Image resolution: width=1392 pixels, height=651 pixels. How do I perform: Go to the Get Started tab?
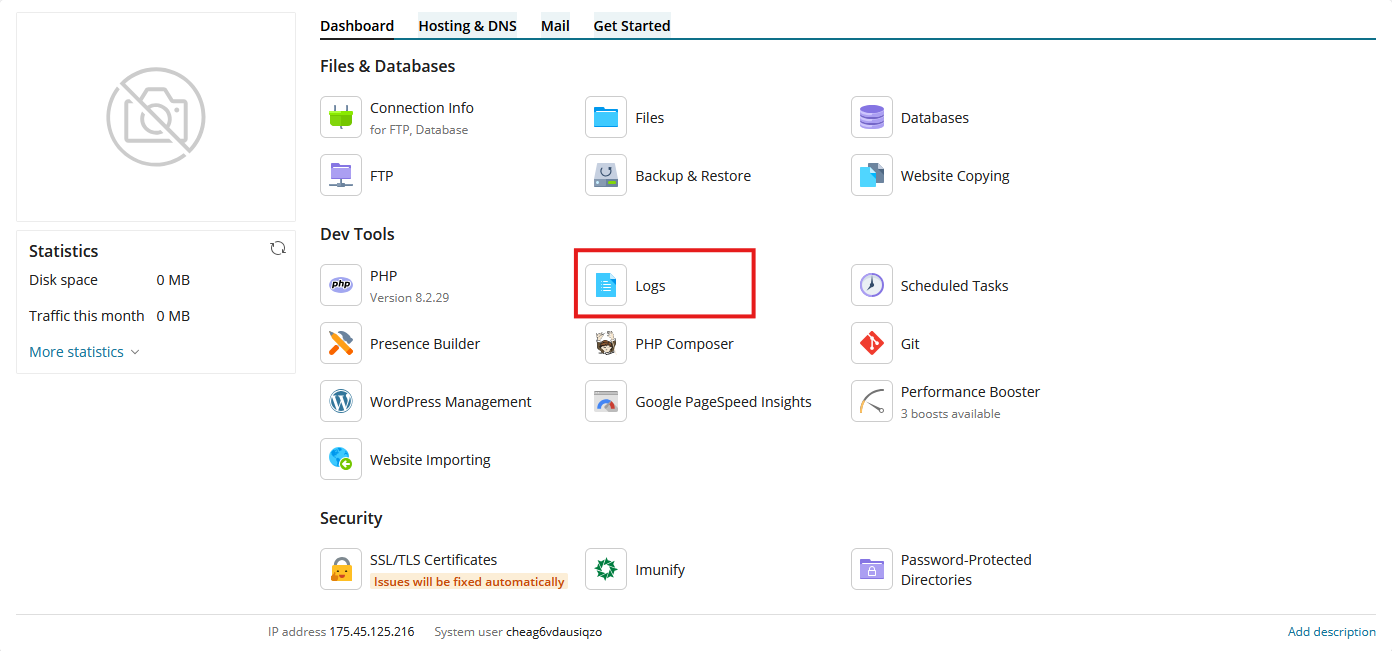coord(632,26)
